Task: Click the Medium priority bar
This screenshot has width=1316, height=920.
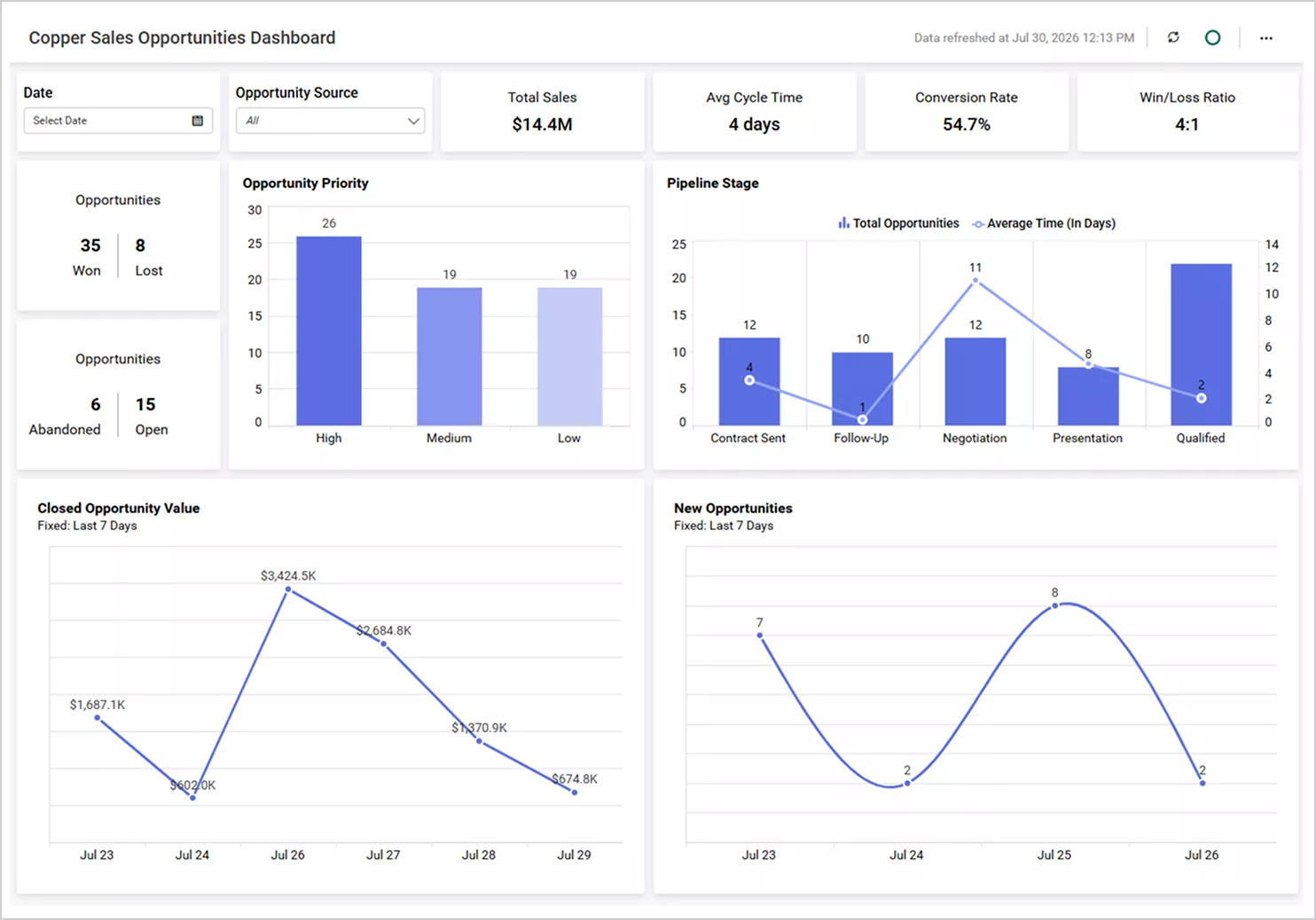Action: 450,356
